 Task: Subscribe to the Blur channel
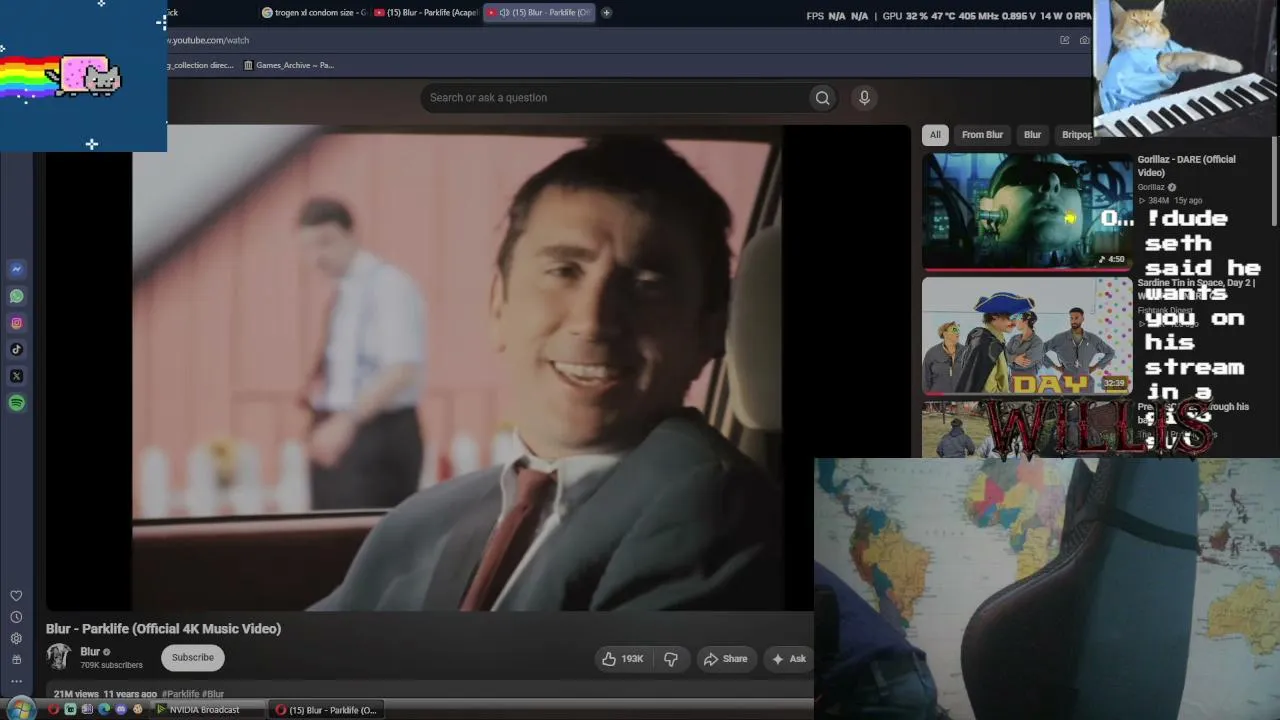(192, 658)
